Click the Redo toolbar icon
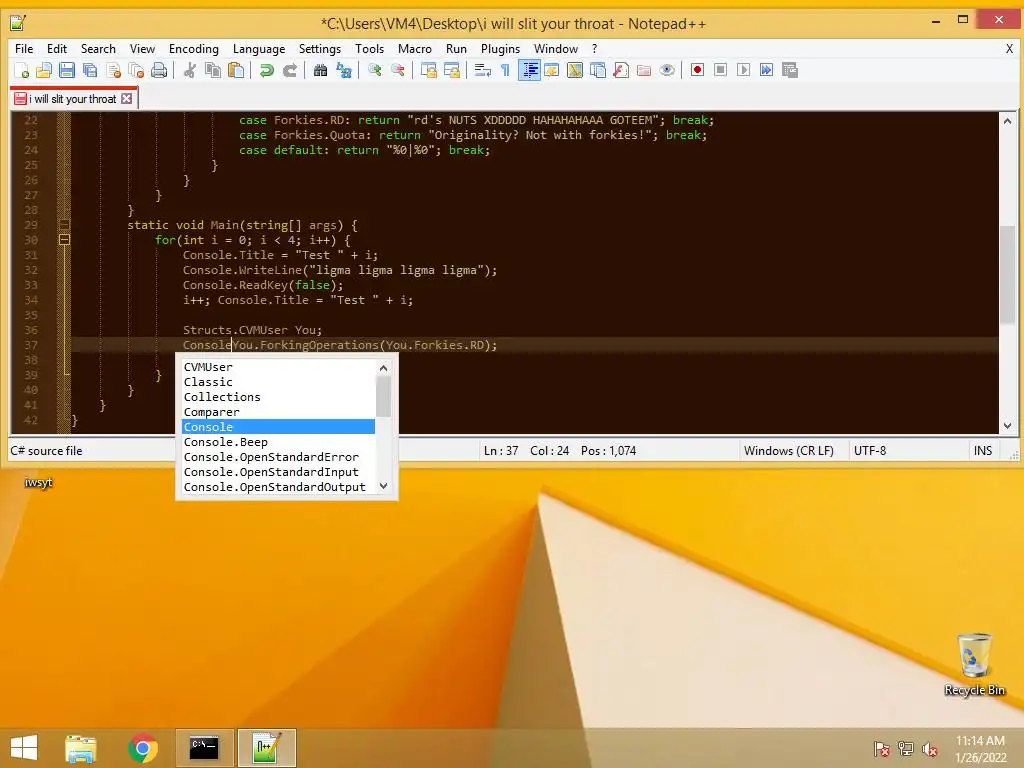This screenshot has width=1024, height=768. pos(289,70)
